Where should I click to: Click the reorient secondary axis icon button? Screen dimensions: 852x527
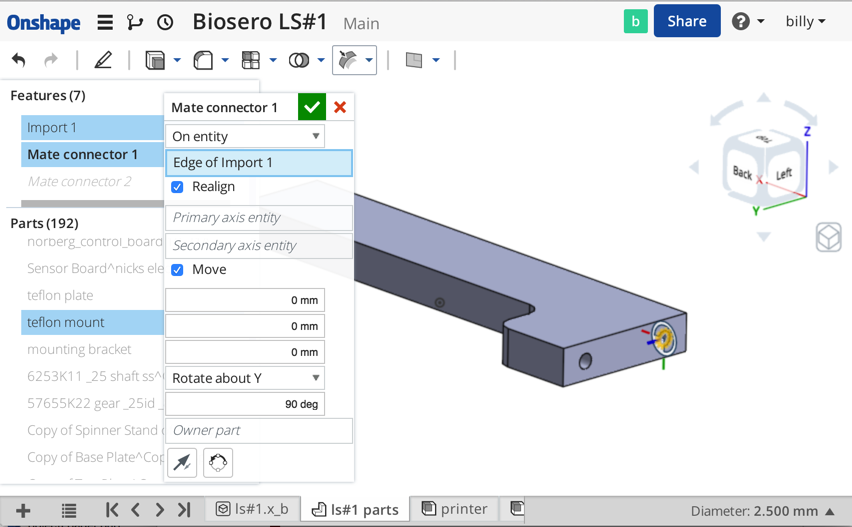pos(218,463)
